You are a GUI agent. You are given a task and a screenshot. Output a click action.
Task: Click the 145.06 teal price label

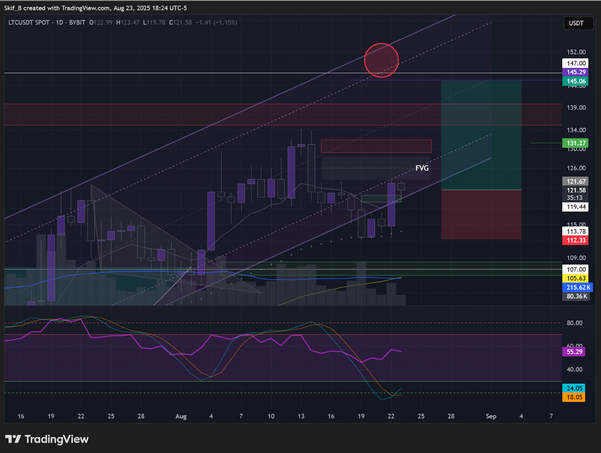[575, 82]
